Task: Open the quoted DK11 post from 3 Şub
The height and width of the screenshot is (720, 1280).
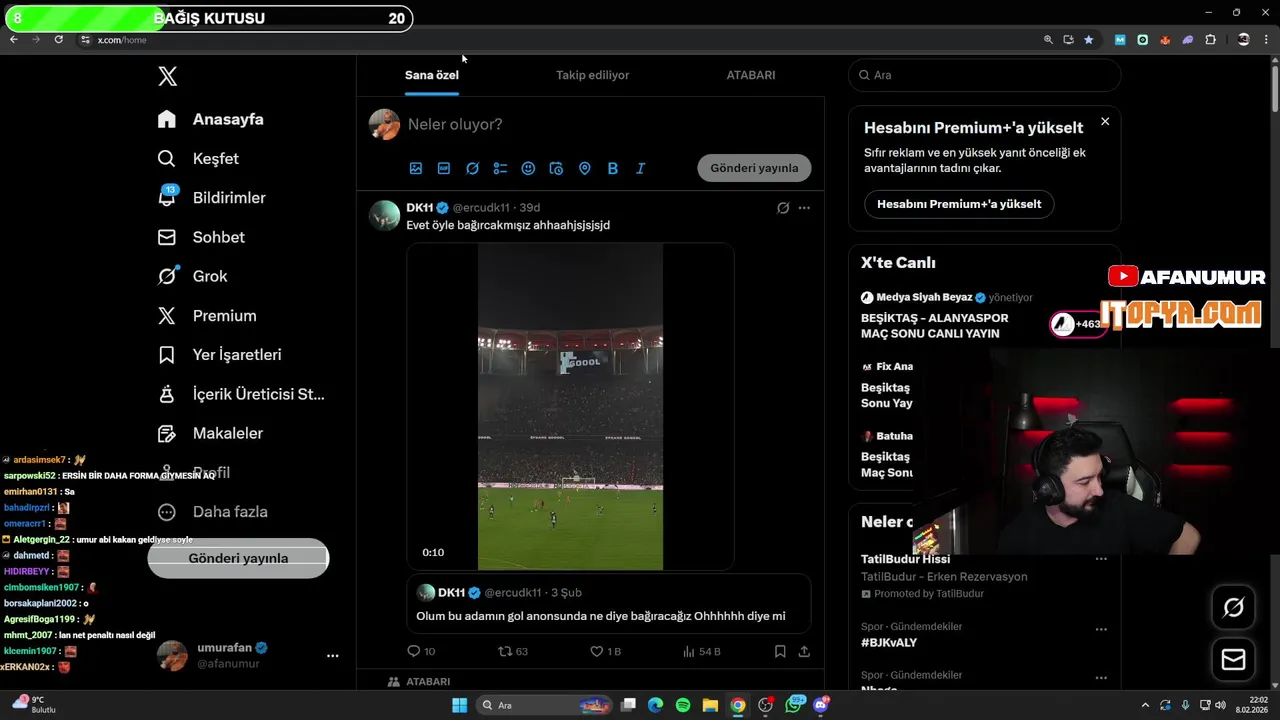Action: [608, 603]
